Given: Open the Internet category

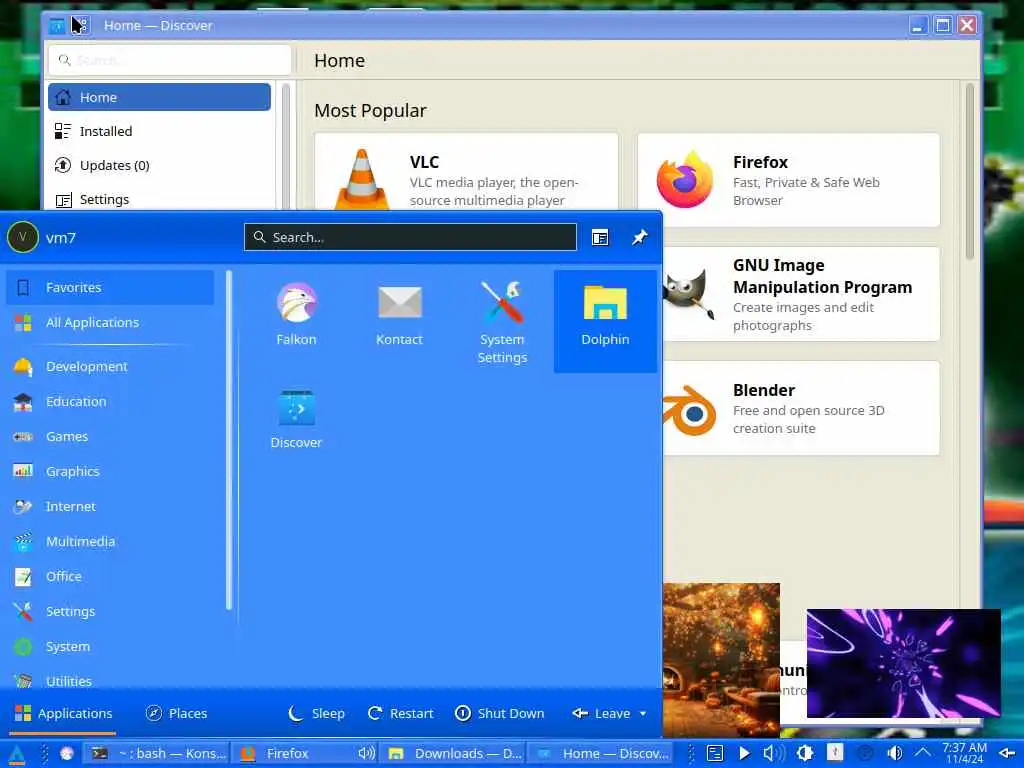Looking at the screenshot, I should (110, 506).
